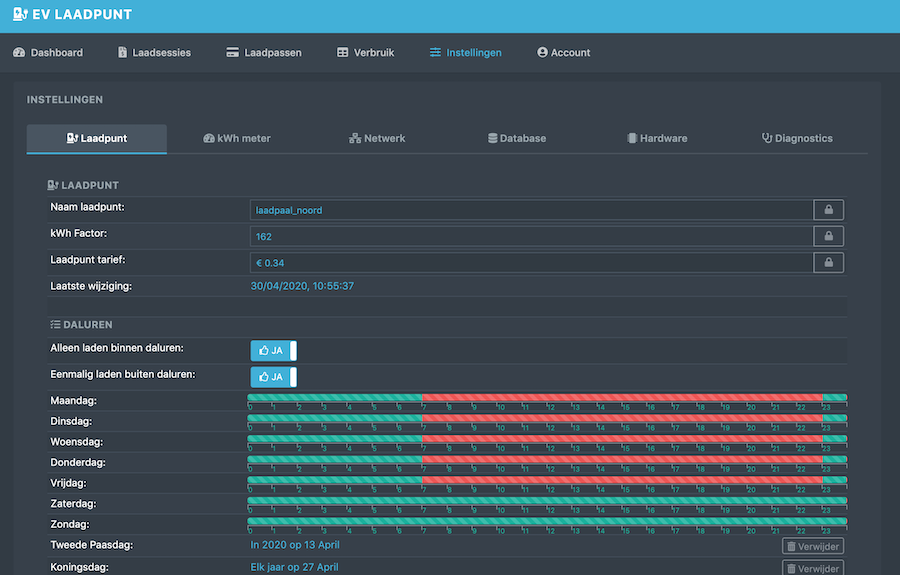This screenshot has height=575, width=900.
Task: Remove Tweede Paasdag with Verwijder button
Action: [x=812, y=546]
